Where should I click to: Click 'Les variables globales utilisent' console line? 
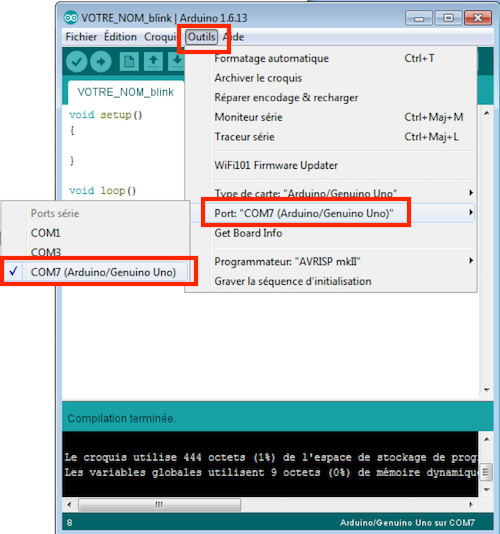pos(271,473)
